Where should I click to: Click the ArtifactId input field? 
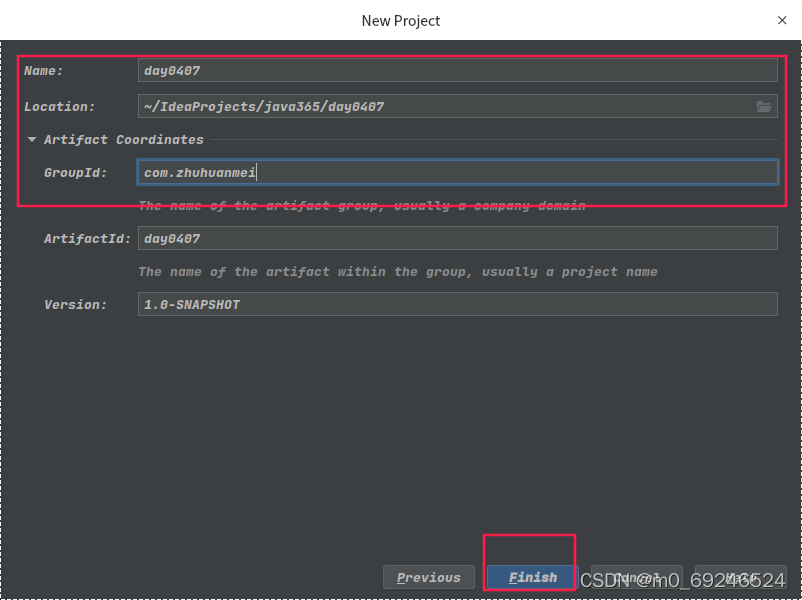pyautogui.click(x=457, y=238)
